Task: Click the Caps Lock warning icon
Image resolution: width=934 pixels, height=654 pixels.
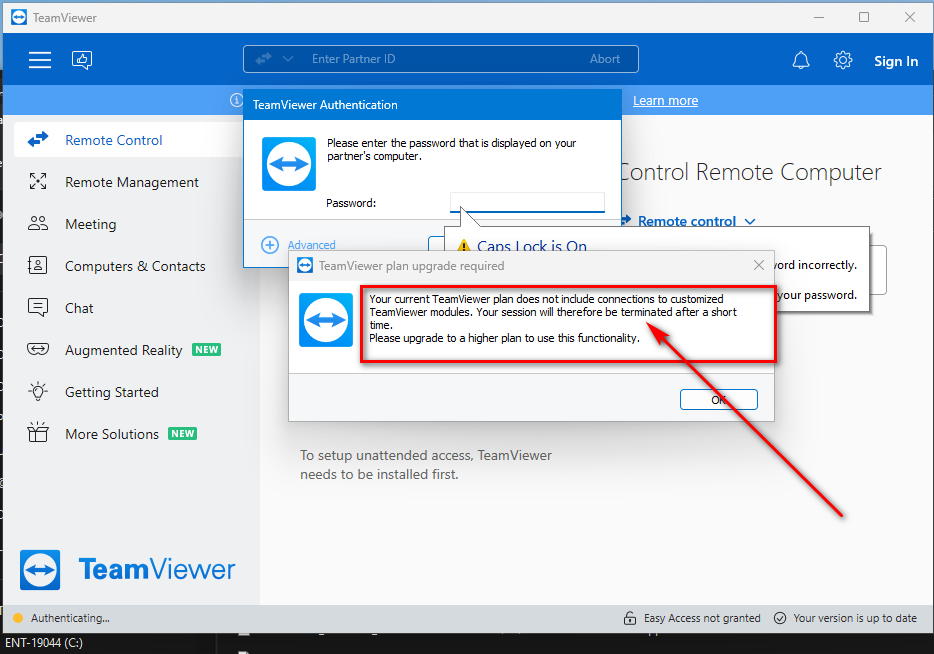Action: [463, 245]
